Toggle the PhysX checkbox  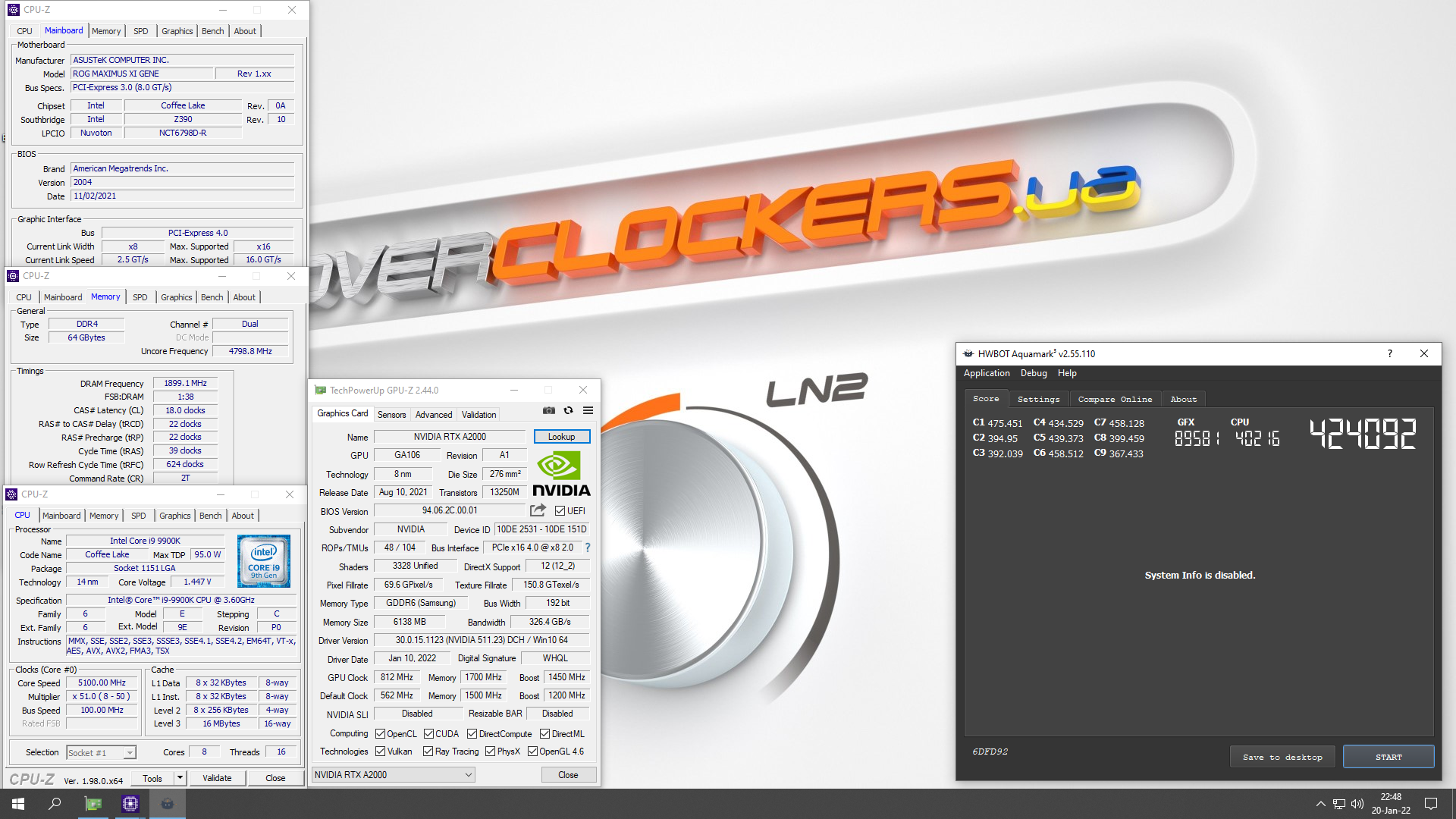pos(490,752)
